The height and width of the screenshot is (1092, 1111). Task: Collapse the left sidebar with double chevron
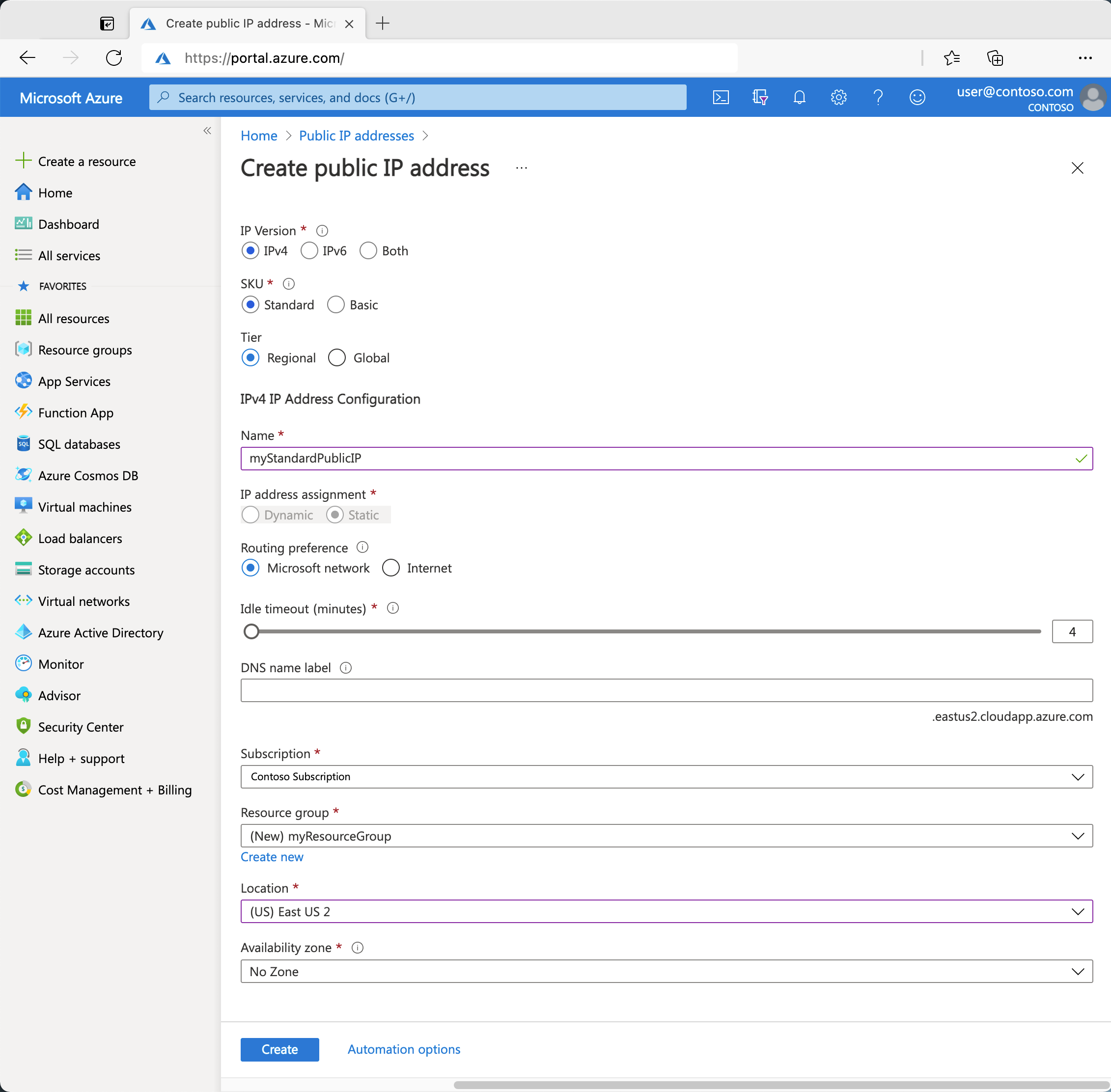pyautogui.click(x=207, y=131)
